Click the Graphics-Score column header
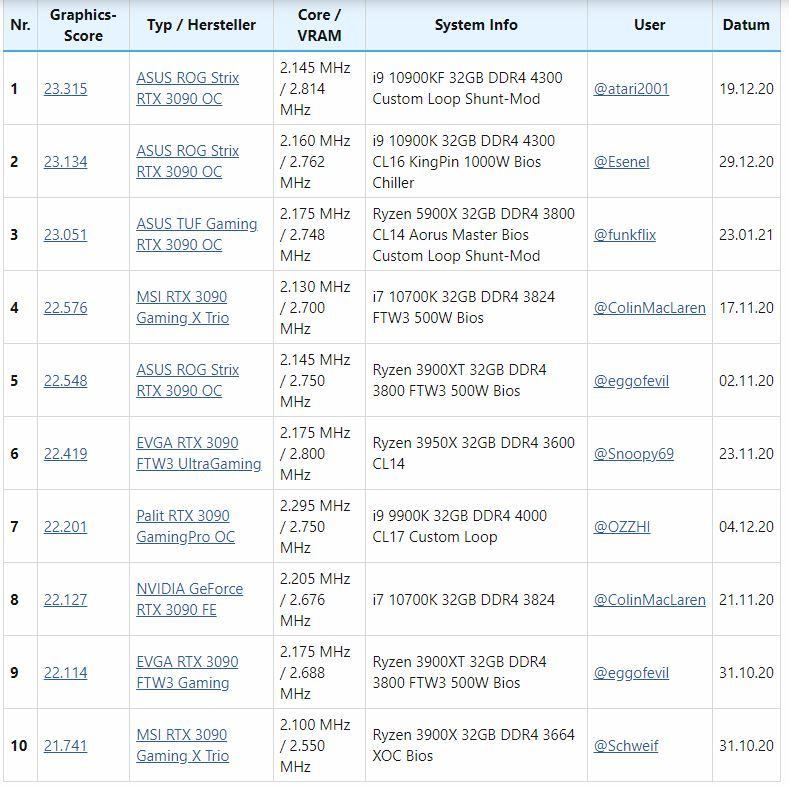 [x=83, y=25]
